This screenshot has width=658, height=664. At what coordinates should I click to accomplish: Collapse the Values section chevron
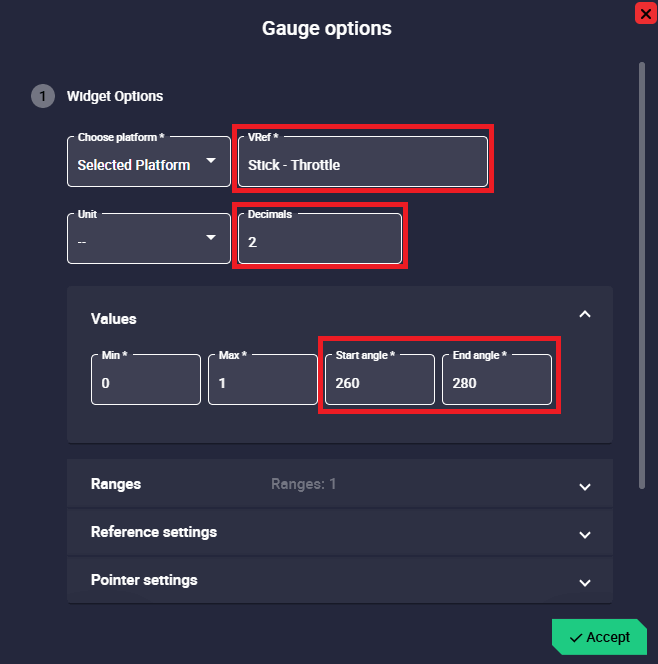tap(585, 314)
